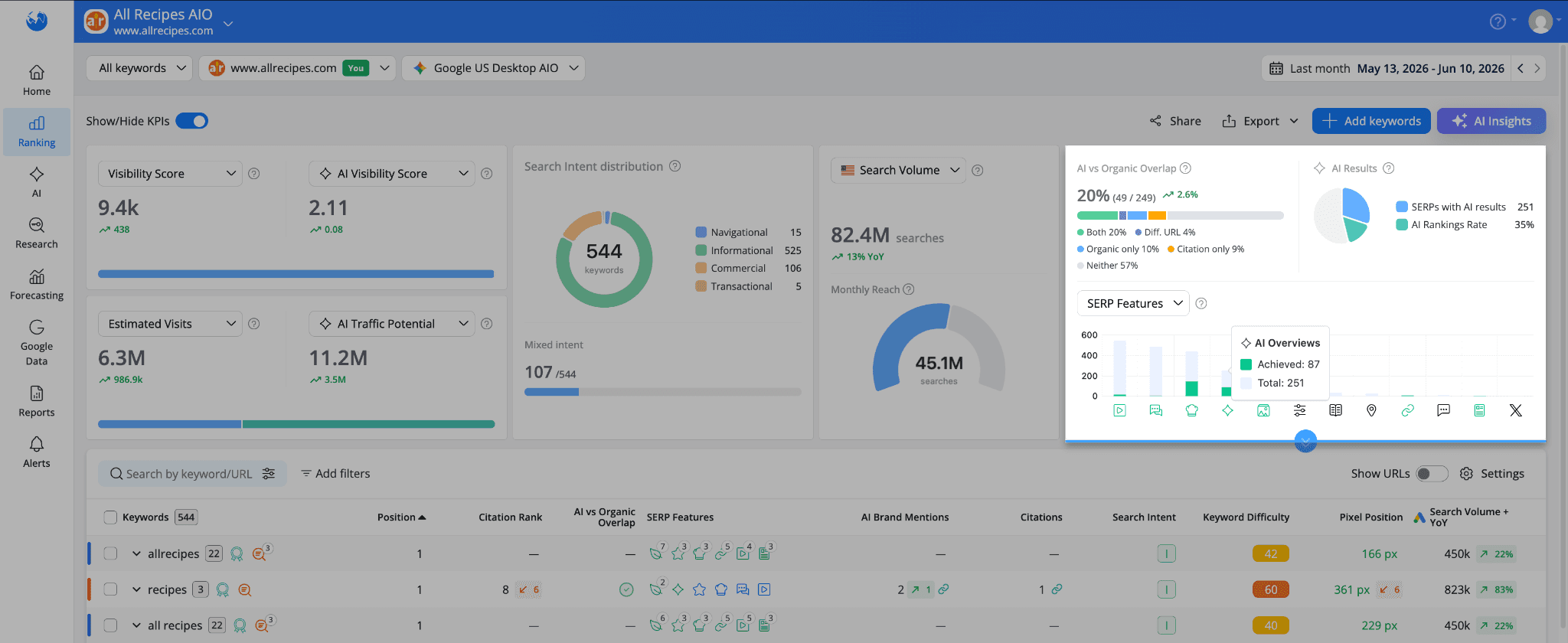Click the X (Twitter) icon under chart
This screenshot has width=1568, height=643.
1515,410
